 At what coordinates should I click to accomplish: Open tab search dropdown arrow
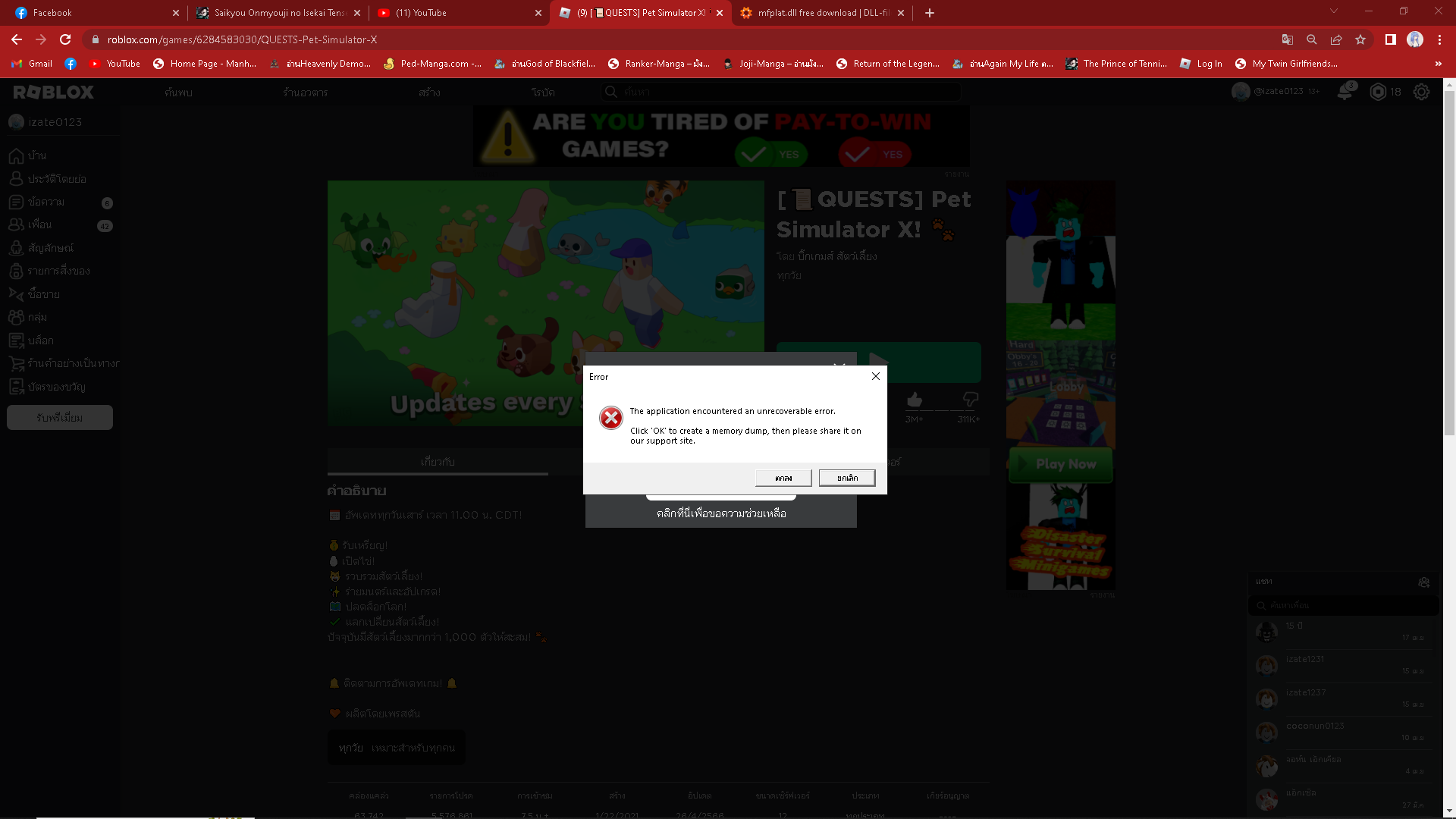click(1334, 11)
